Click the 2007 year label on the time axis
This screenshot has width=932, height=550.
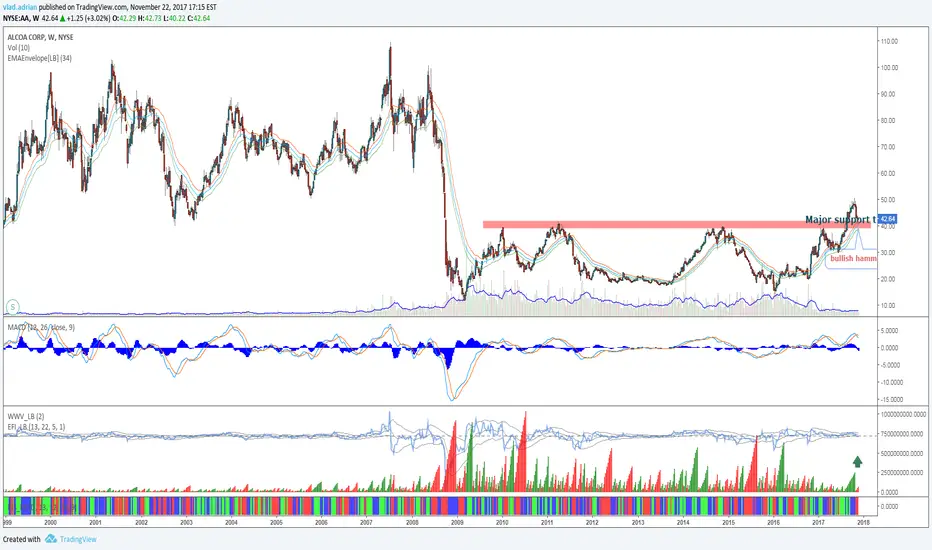[366, 523]
